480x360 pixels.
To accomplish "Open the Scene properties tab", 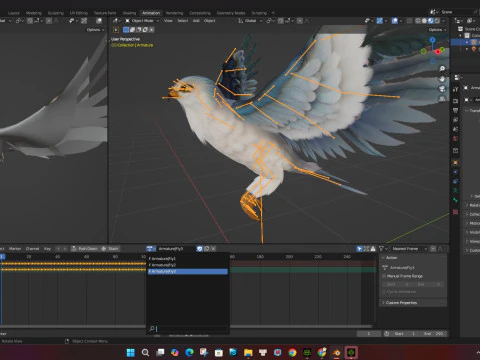I will coord(455,129).
